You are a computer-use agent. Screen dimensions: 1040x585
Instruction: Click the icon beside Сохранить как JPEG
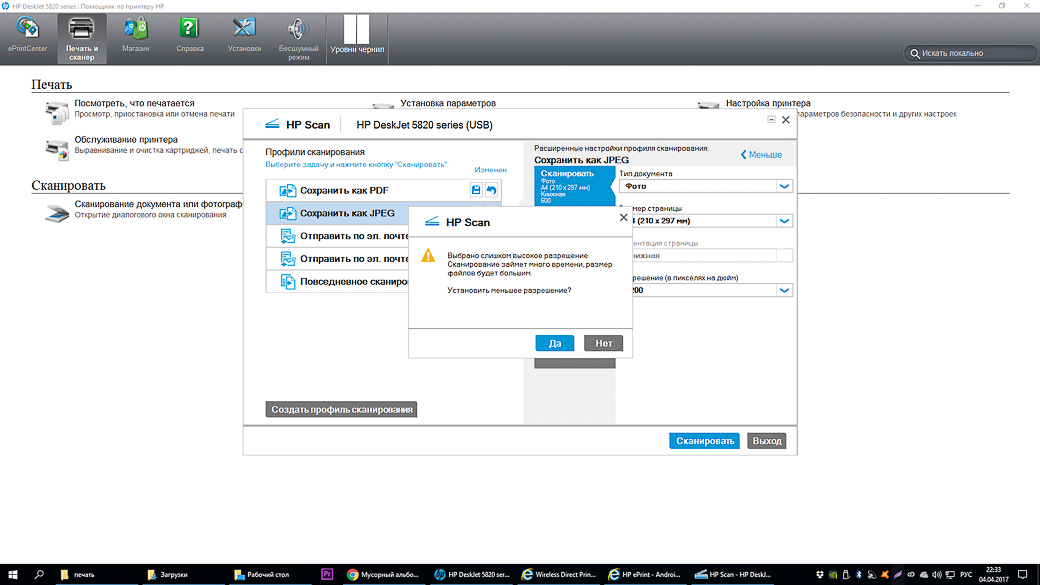[x=287, y=214]
